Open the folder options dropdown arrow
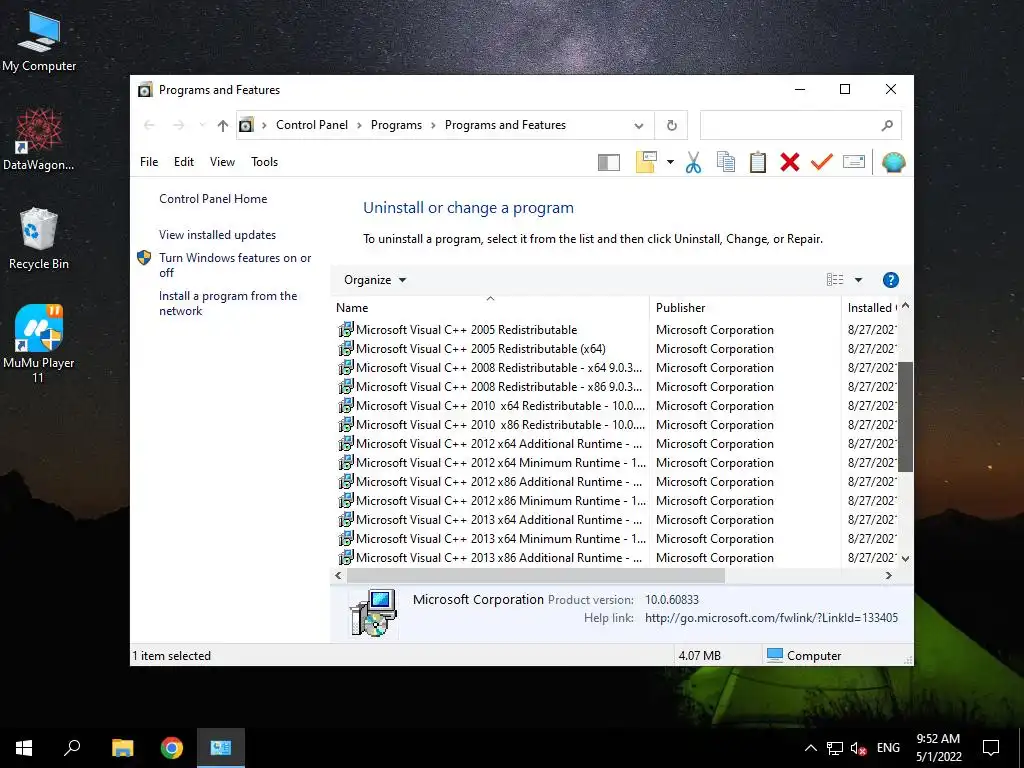 click(670, 162)
